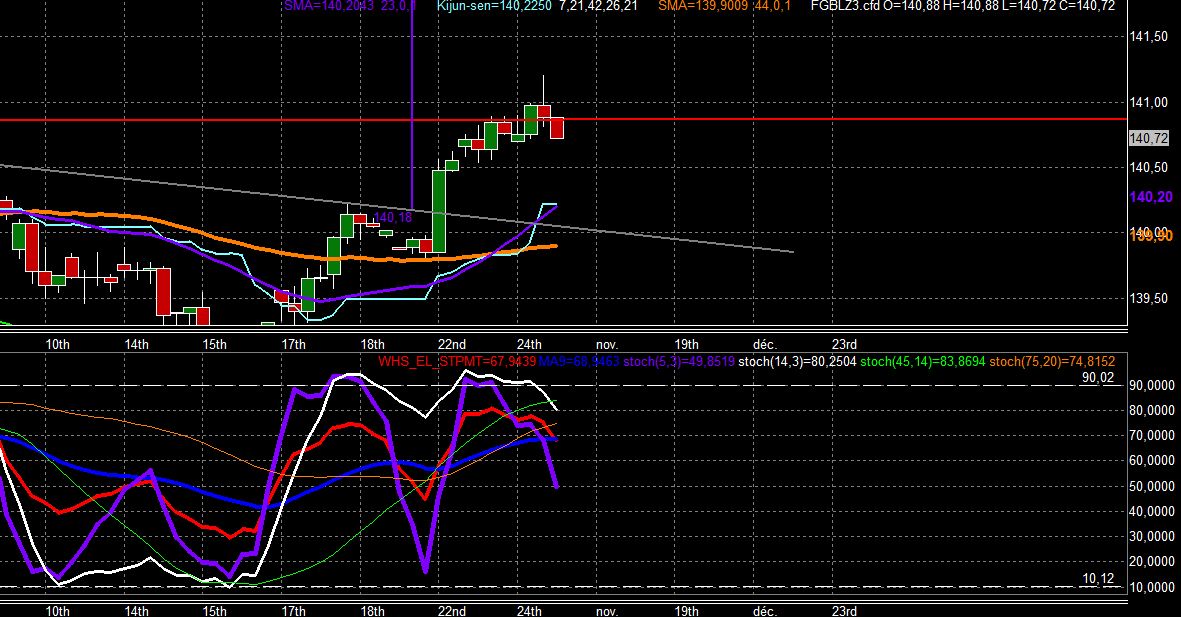The height and width of the screenshot is (617, 1181).
Task: Click the 141,50 price axis label
Action: [1149, 37]
